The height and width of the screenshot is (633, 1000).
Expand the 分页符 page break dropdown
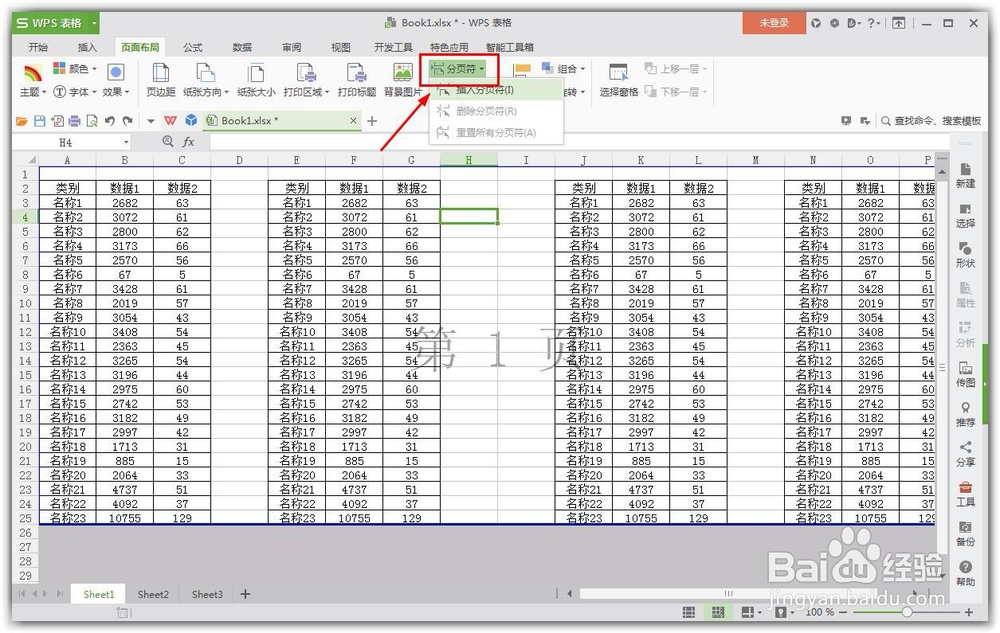click(482, 69)
